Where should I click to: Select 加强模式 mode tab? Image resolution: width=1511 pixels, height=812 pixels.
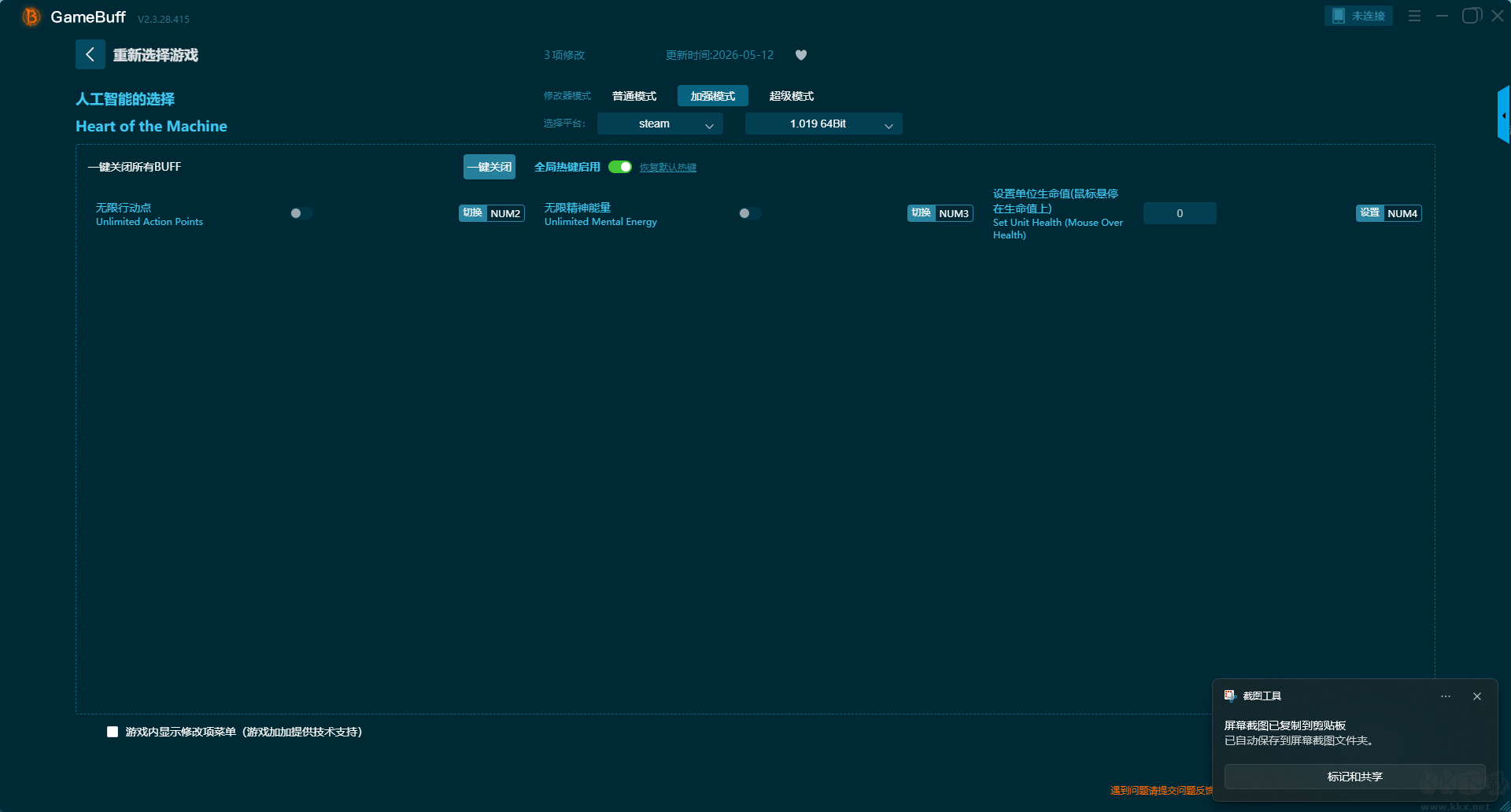713,96
